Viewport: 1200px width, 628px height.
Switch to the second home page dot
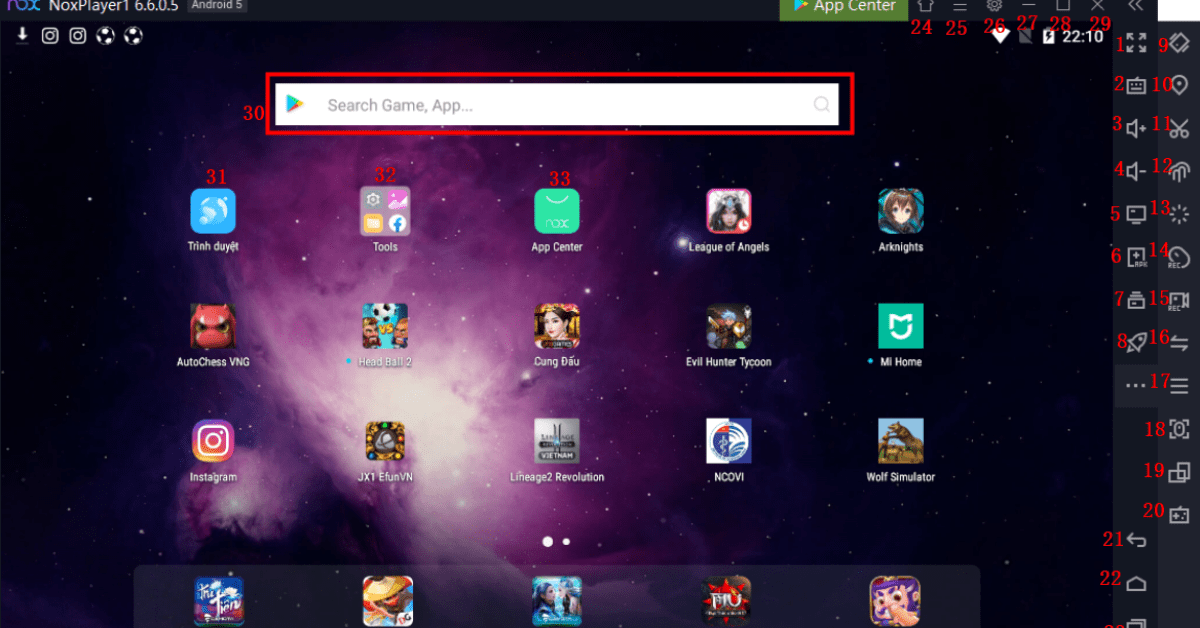pos(567,541)
